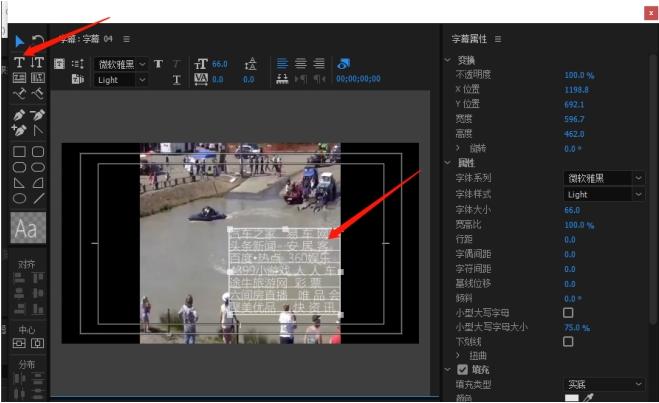This screenshot has width=659, height=403.
Task: Select the Add Anchor Point tool
Action: pyautogui.click(x=19, y=130)
